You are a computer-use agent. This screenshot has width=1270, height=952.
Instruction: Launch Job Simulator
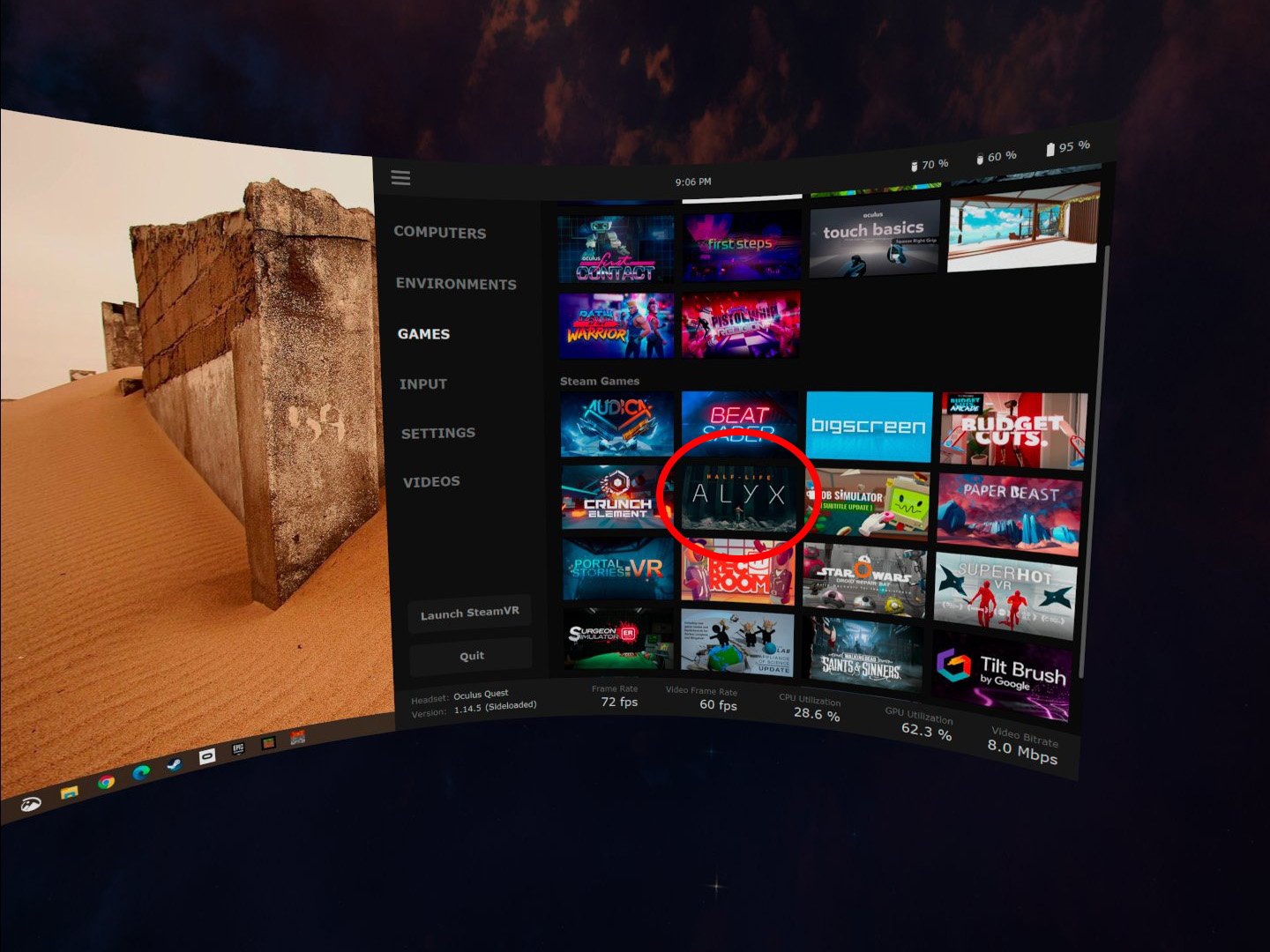coord(867,503)
